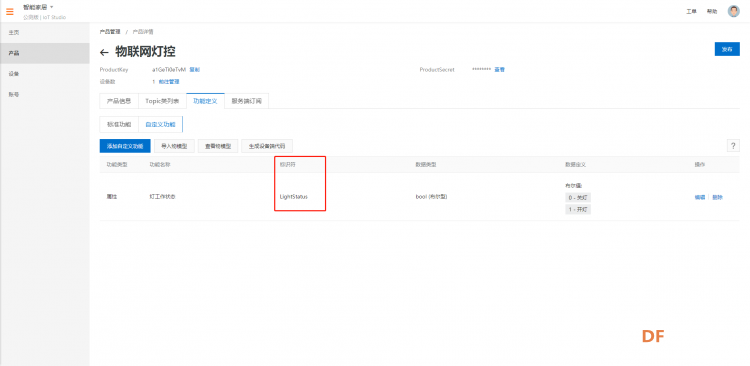This screenshot has width=750, height=366.
Task: Click the 0 - 关灯 value tag
Action: [578, 197]
